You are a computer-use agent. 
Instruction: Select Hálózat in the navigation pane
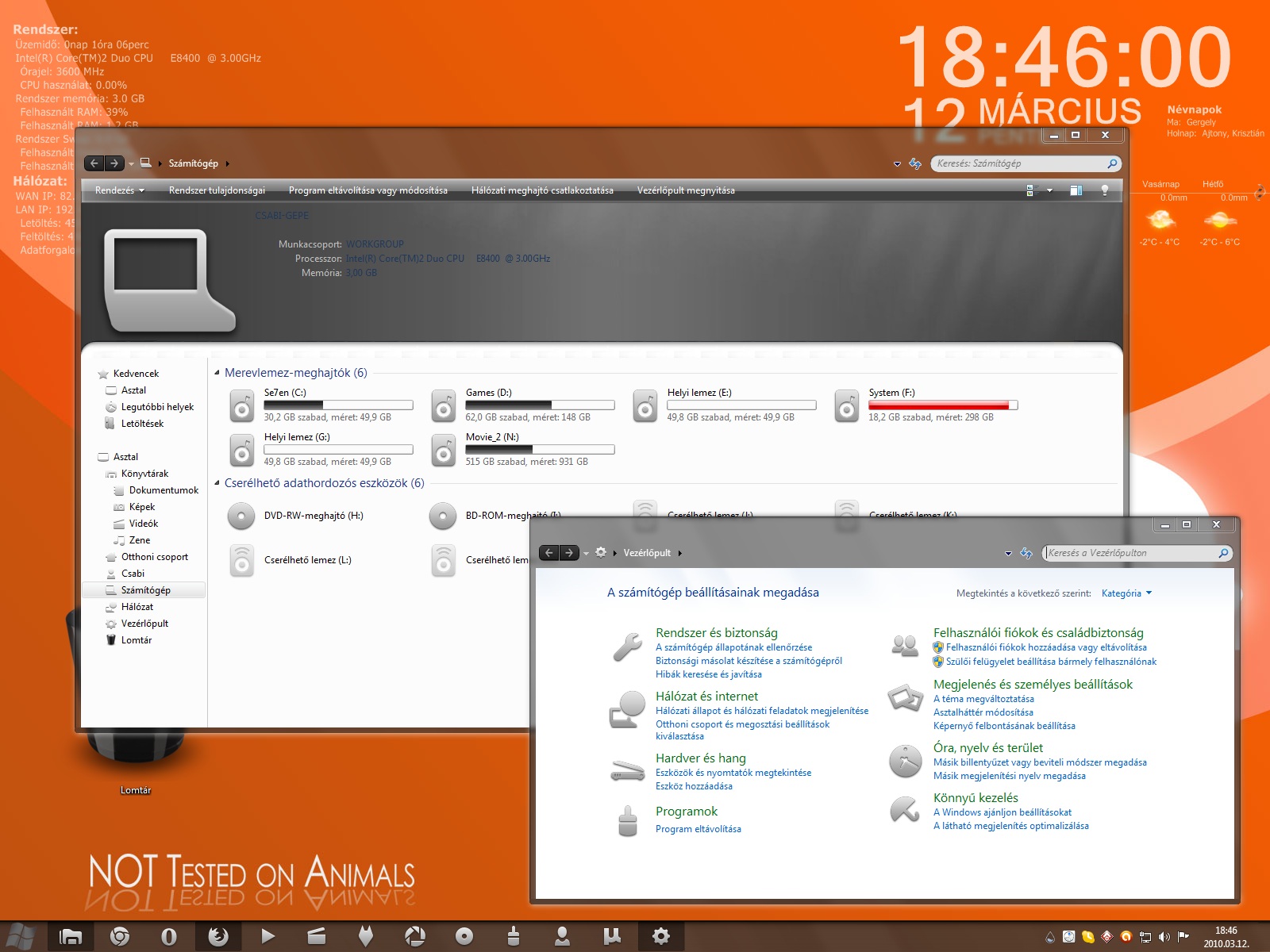click(137, 607)
